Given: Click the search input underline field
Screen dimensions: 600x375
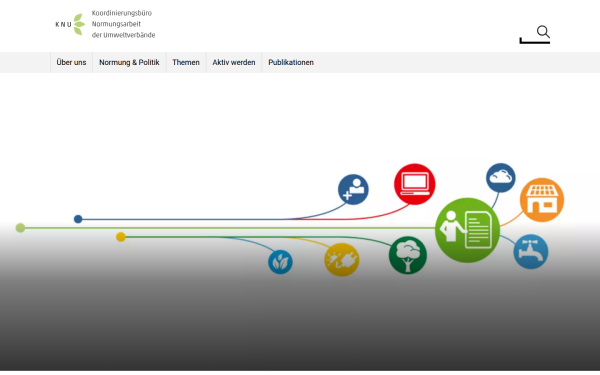Looking at the screenshot, I should coord(535,41).
